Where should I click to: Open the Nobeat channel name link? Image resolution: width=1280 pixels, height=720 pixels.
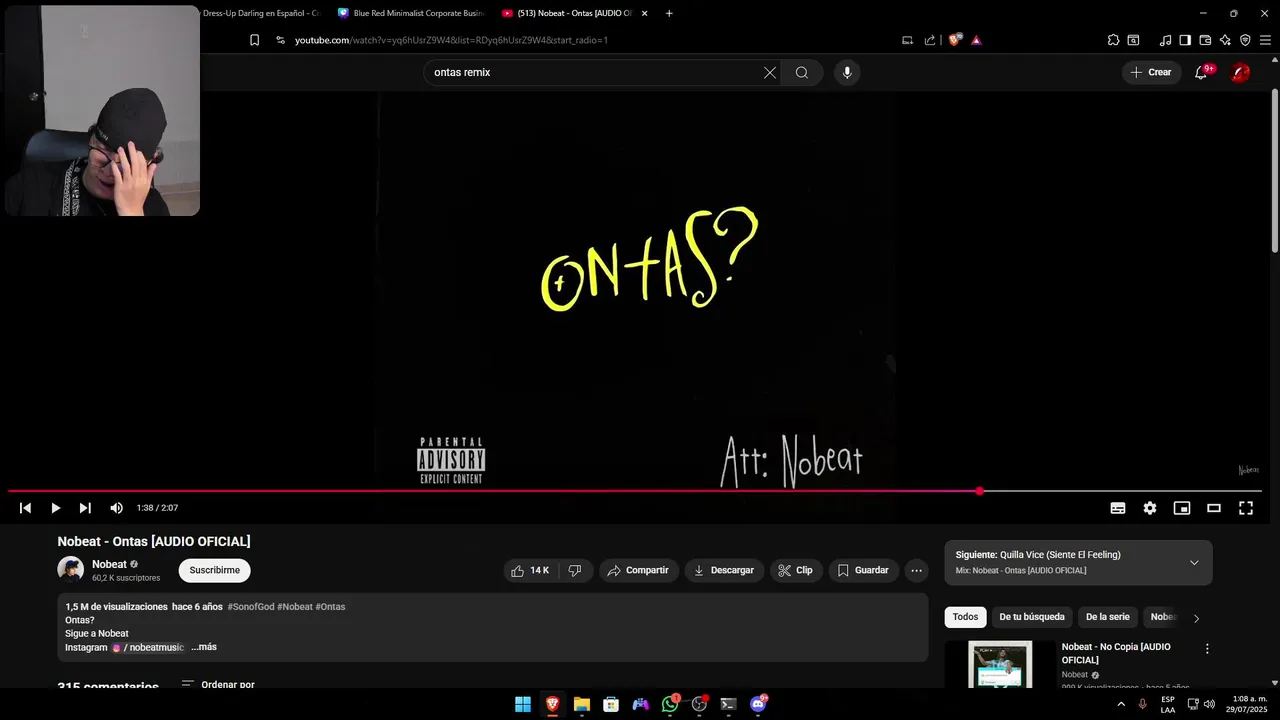[109, 564]
